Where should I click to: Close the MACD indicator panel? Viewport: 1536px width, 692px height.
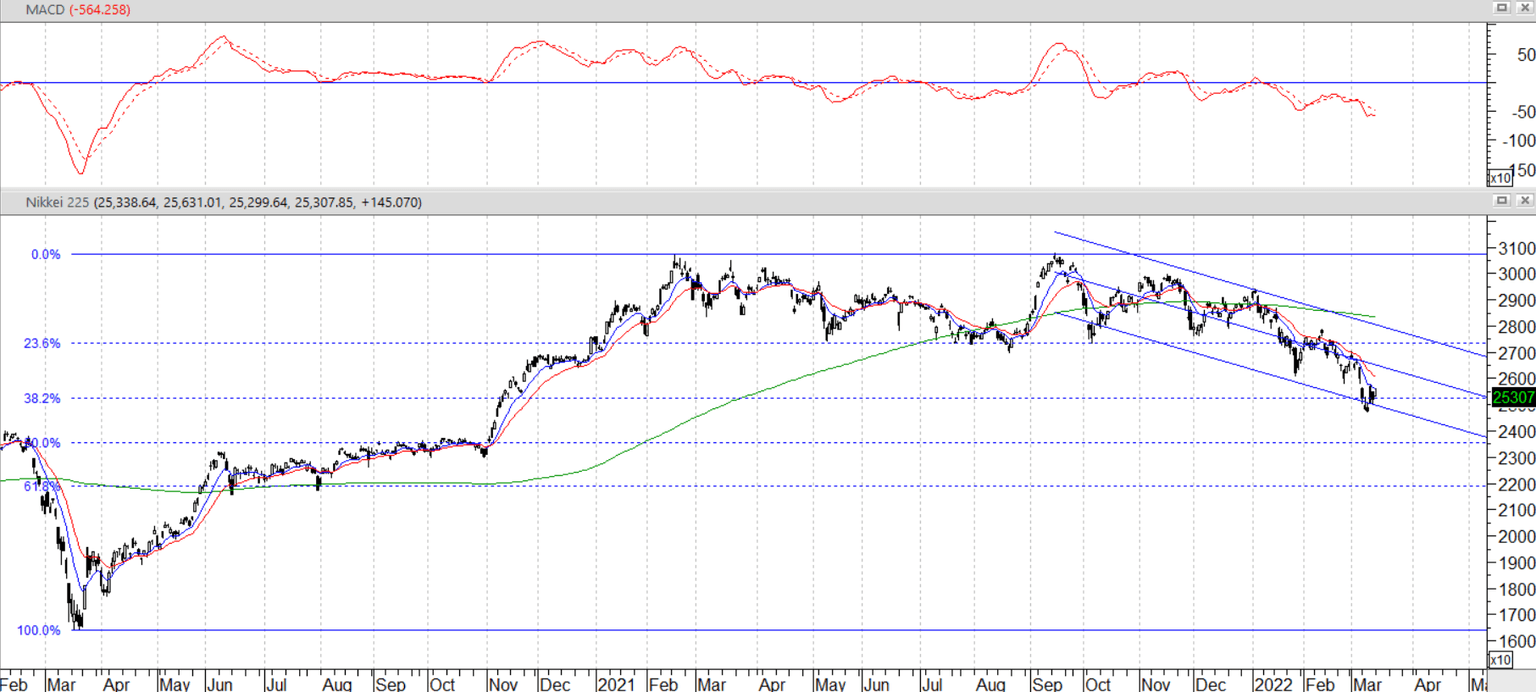1525,8
